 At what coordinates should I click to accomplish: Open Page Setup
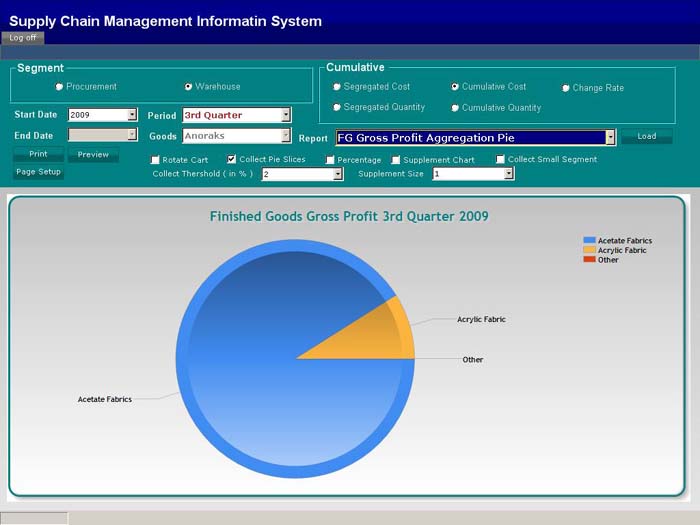pyautogui.click(x=38, y=172)
